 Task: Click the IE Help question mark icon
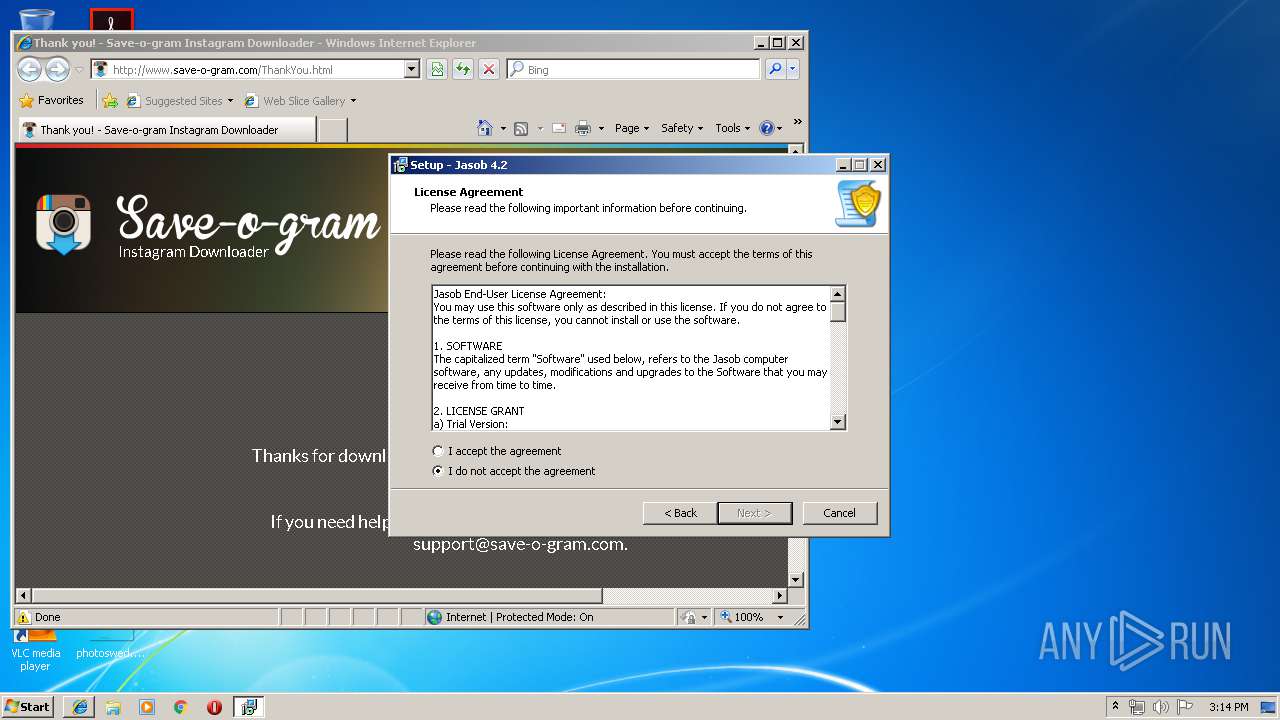point(767,128)
